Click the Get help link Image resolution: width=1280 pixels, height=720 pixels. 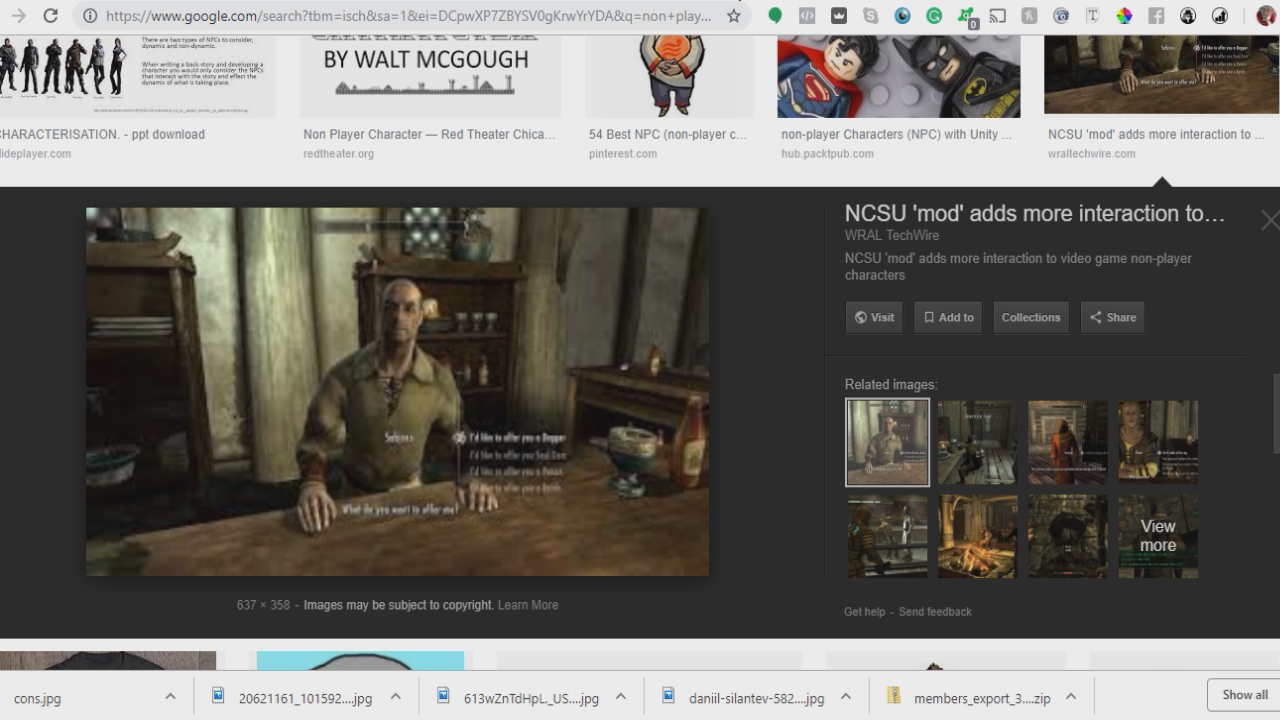tap(864, 612)
